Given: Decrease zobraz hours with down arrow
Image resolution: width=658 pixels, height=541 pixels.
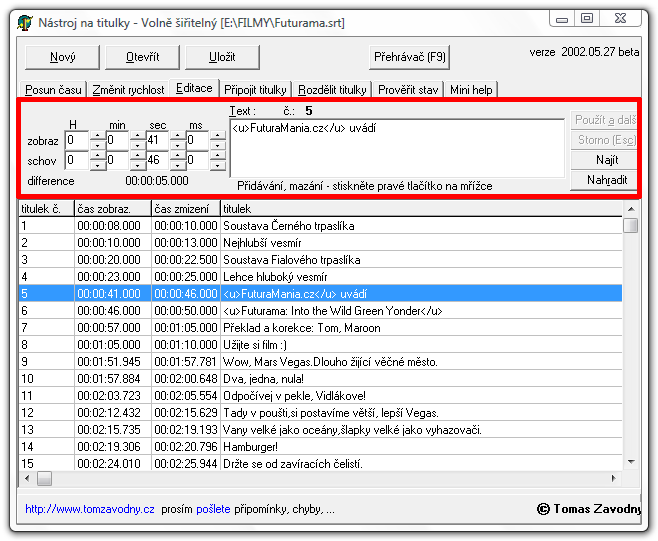Looking at the screenshot, I should [x=97, y=145].
